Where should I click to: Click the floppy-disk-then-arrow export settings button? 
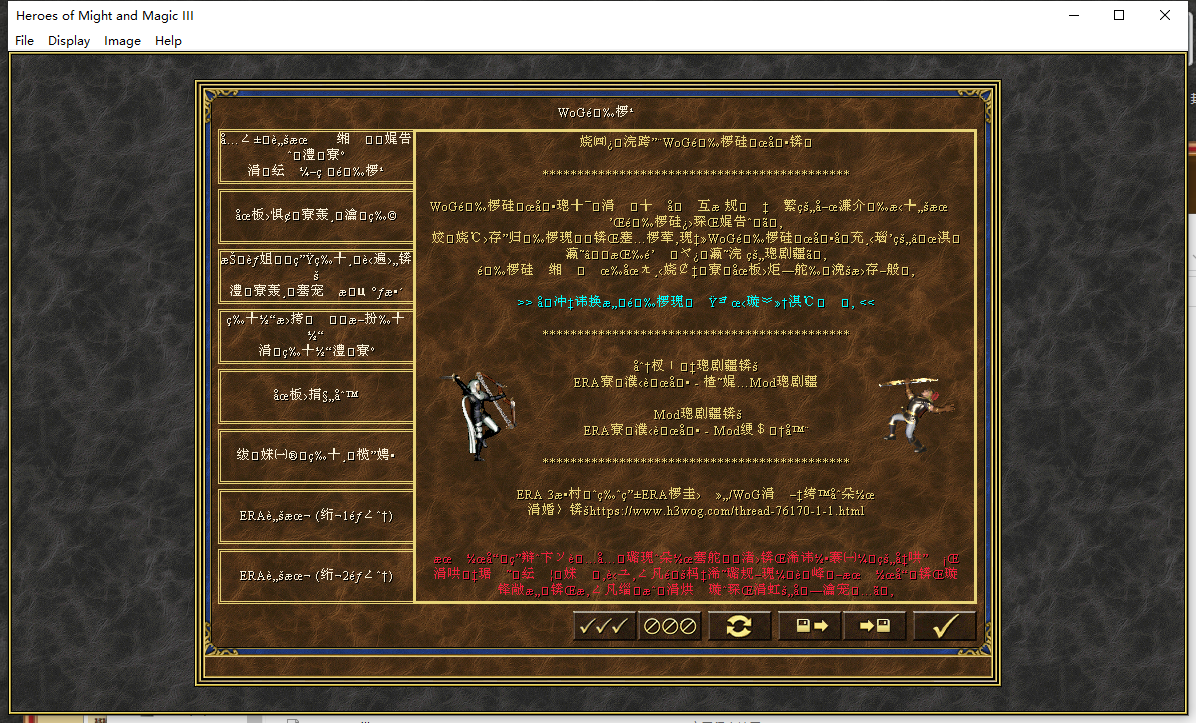point(805,627)
